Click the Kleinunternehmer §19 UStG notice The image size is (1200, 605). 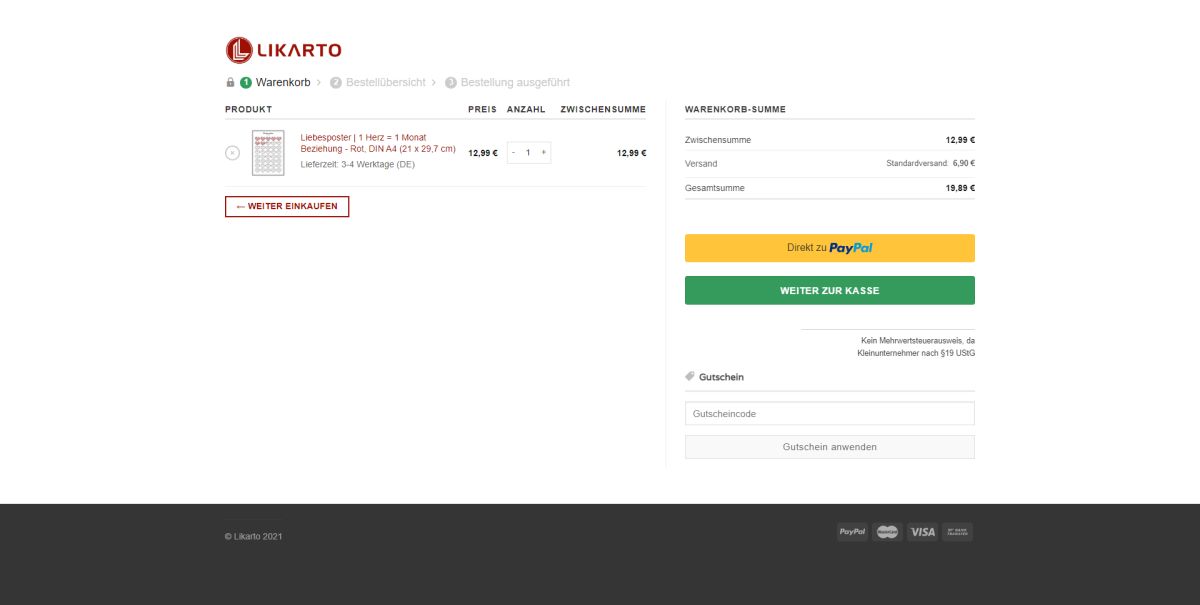pyautogui.click(x=916, y=347)
